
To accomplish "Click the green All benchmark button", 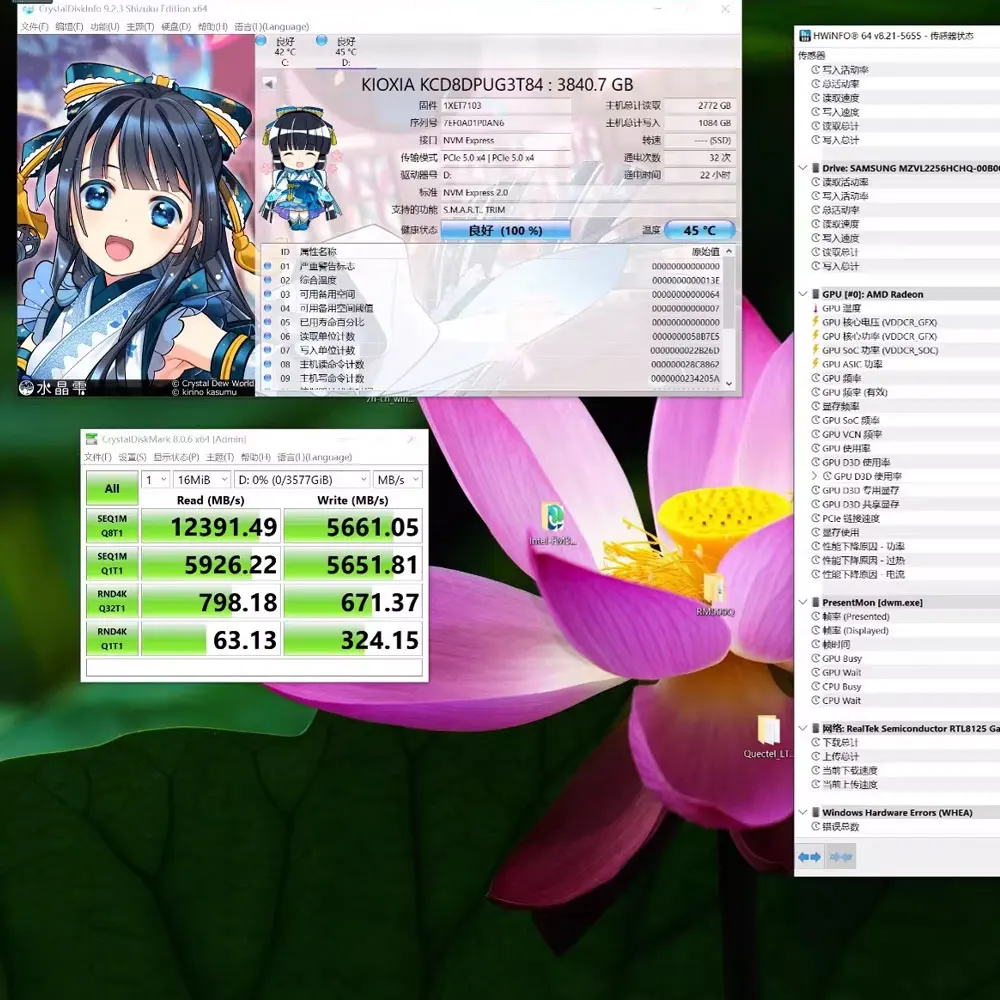I will (112, 489).
